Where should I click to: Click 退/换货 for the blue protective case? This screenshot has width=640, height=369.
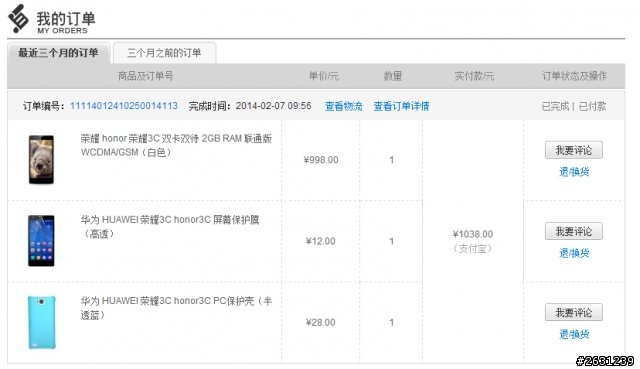click(x=574, y=334)
